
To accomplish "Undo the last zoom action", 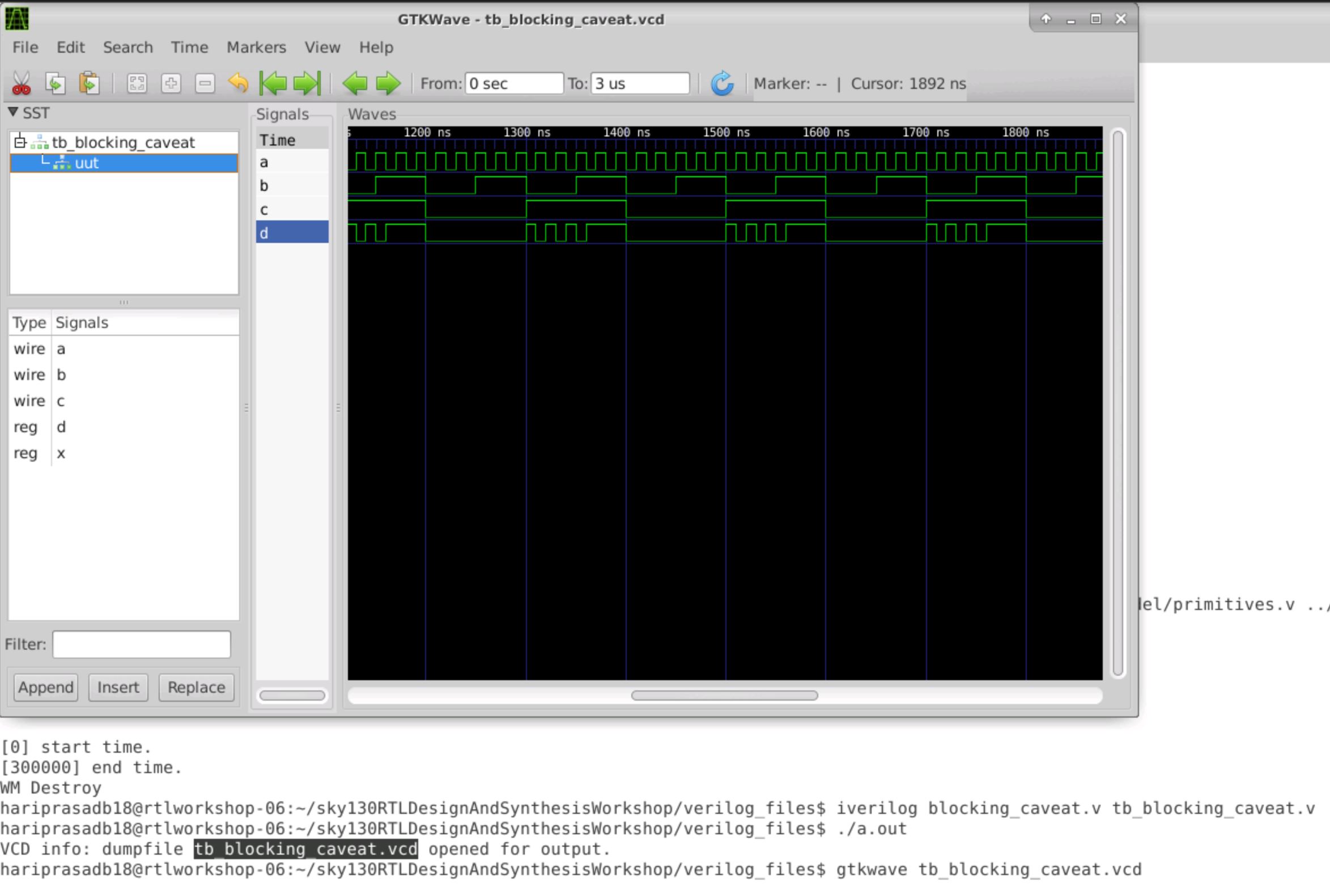I will coord(239,83).
